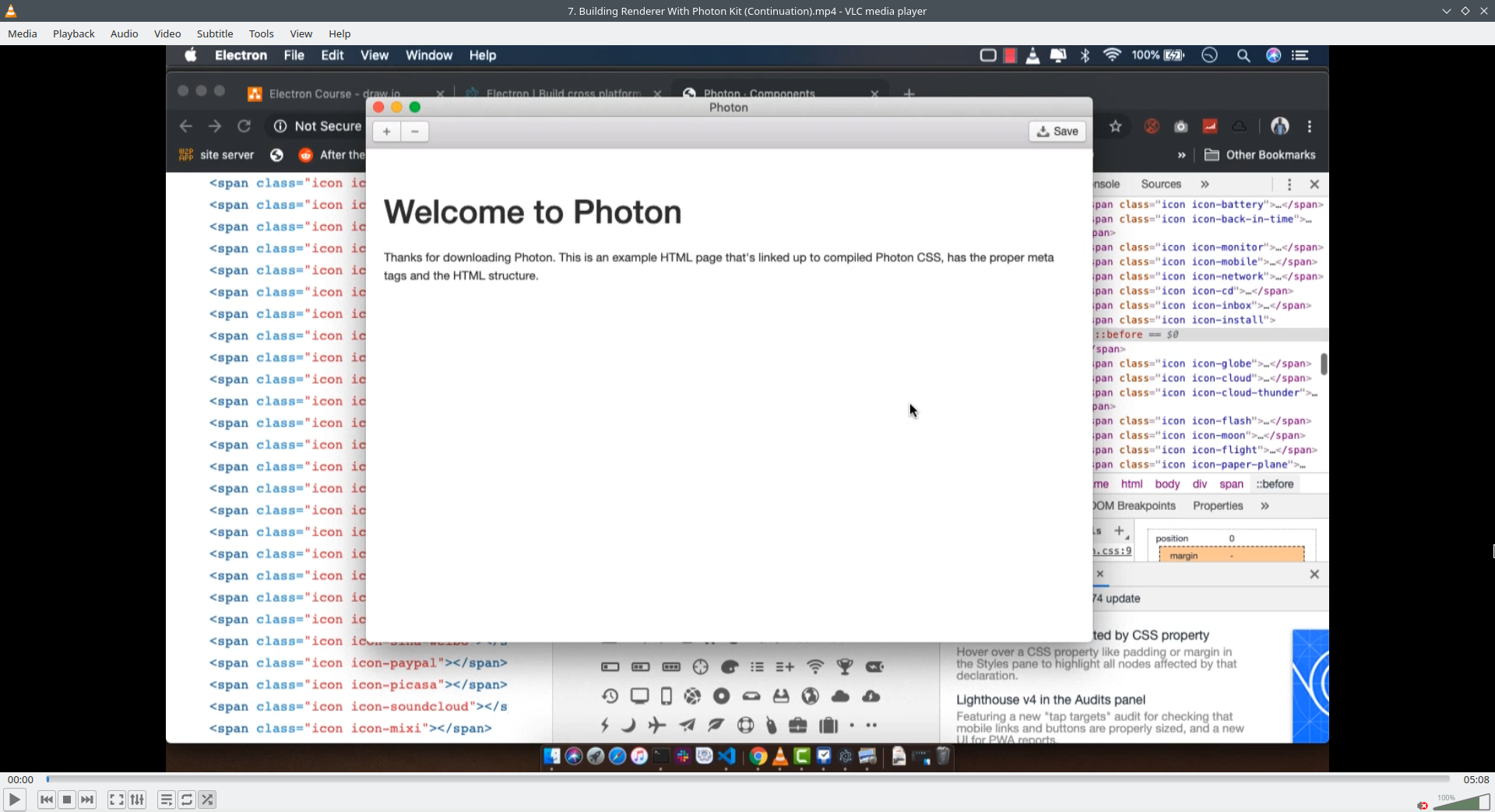Click the icon-battery span line in DevTools
Viewport: 1495px width, 812px height.
[1208, 205]
